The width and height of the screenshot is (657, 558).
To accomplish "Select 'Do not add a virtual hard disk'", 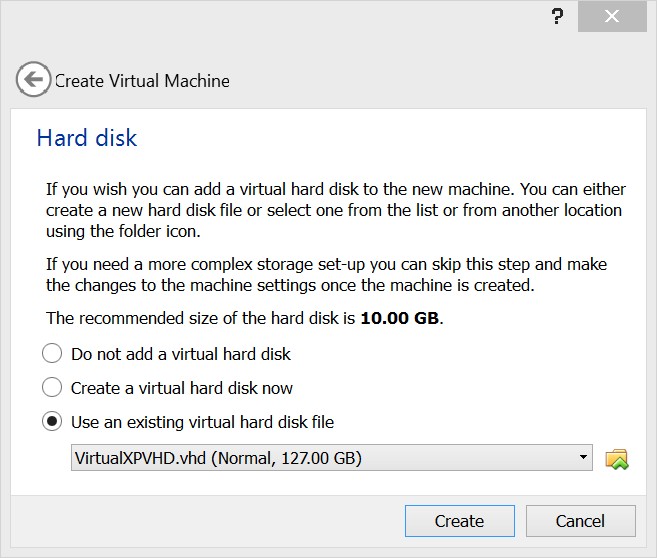I will click(x=52, y=354).
